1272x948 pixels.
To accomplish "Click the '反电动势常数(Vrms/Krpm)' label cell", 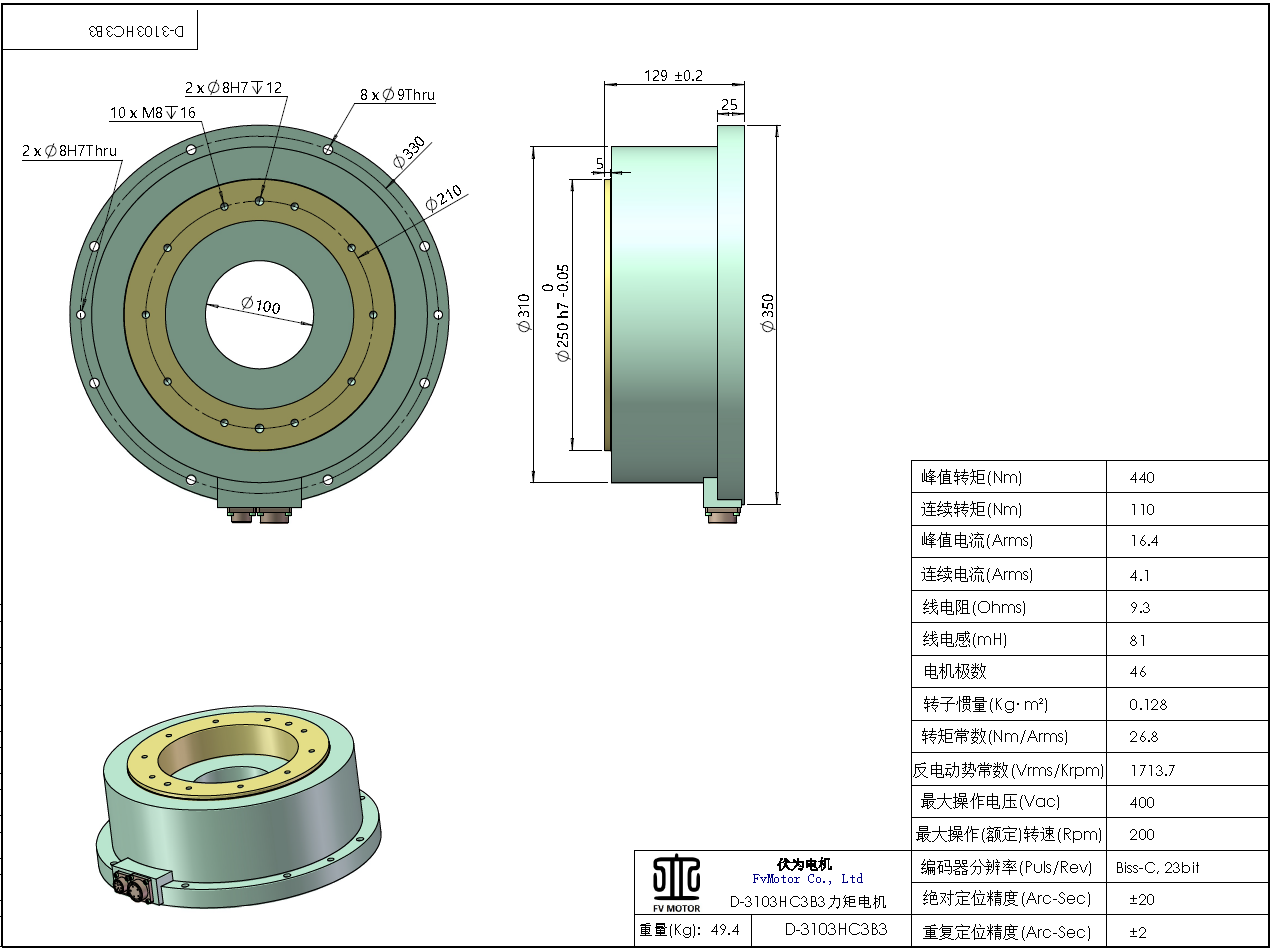I will click(1009, 770).
